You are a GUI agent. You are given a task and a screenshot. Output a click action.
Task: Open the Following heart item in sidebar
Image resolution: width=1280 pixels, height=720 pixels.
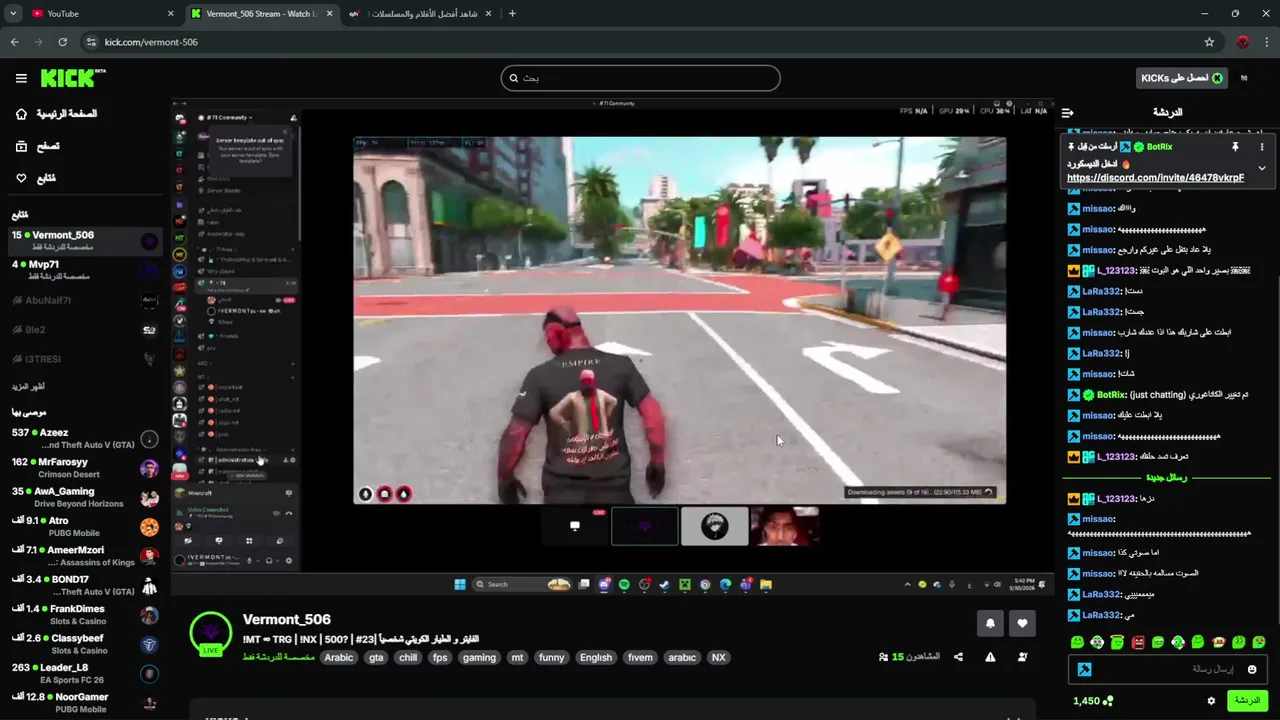[36, 178]
